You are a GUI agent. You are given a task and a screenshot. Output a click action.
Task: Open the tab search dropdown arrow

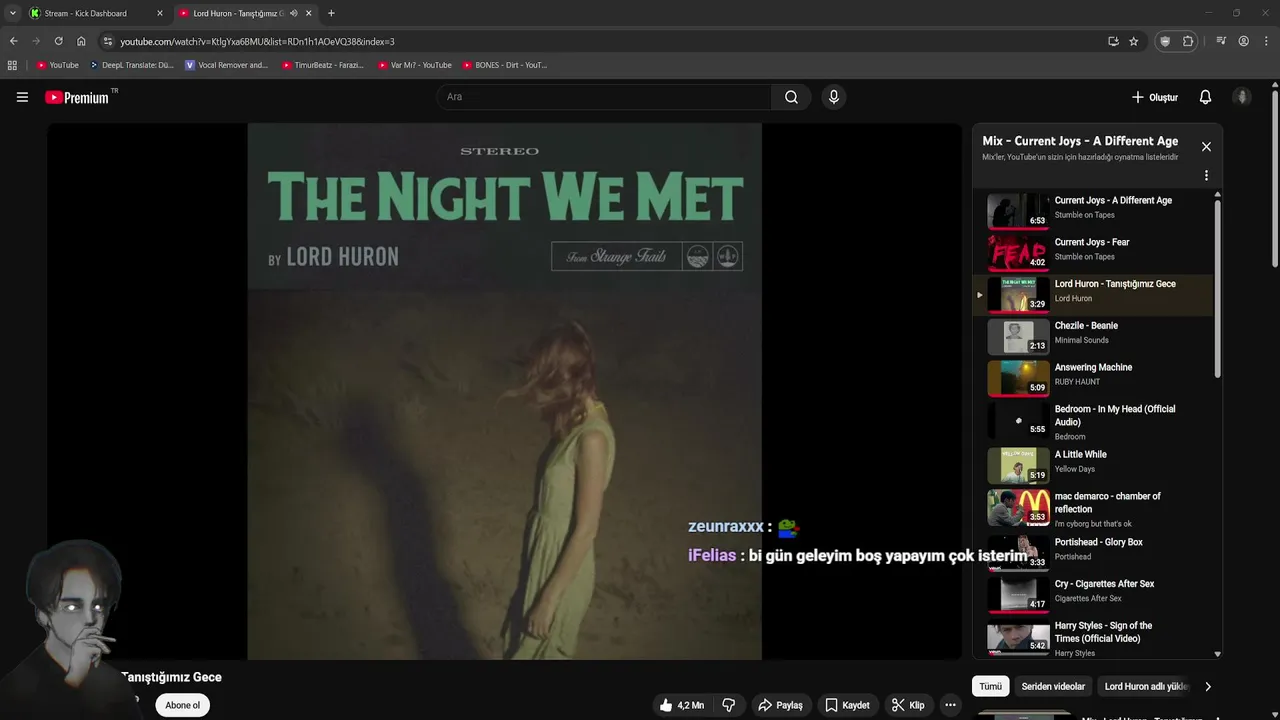[x=13, y=13]
